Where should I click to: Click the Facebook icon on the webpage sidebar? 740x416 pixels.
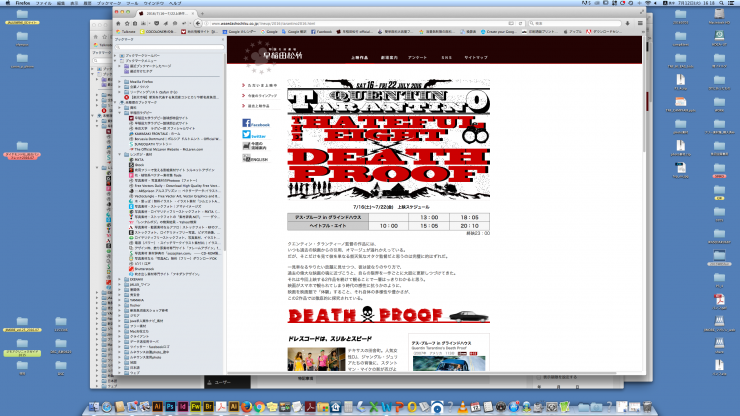pyautogui.click(x=247, y=124)
